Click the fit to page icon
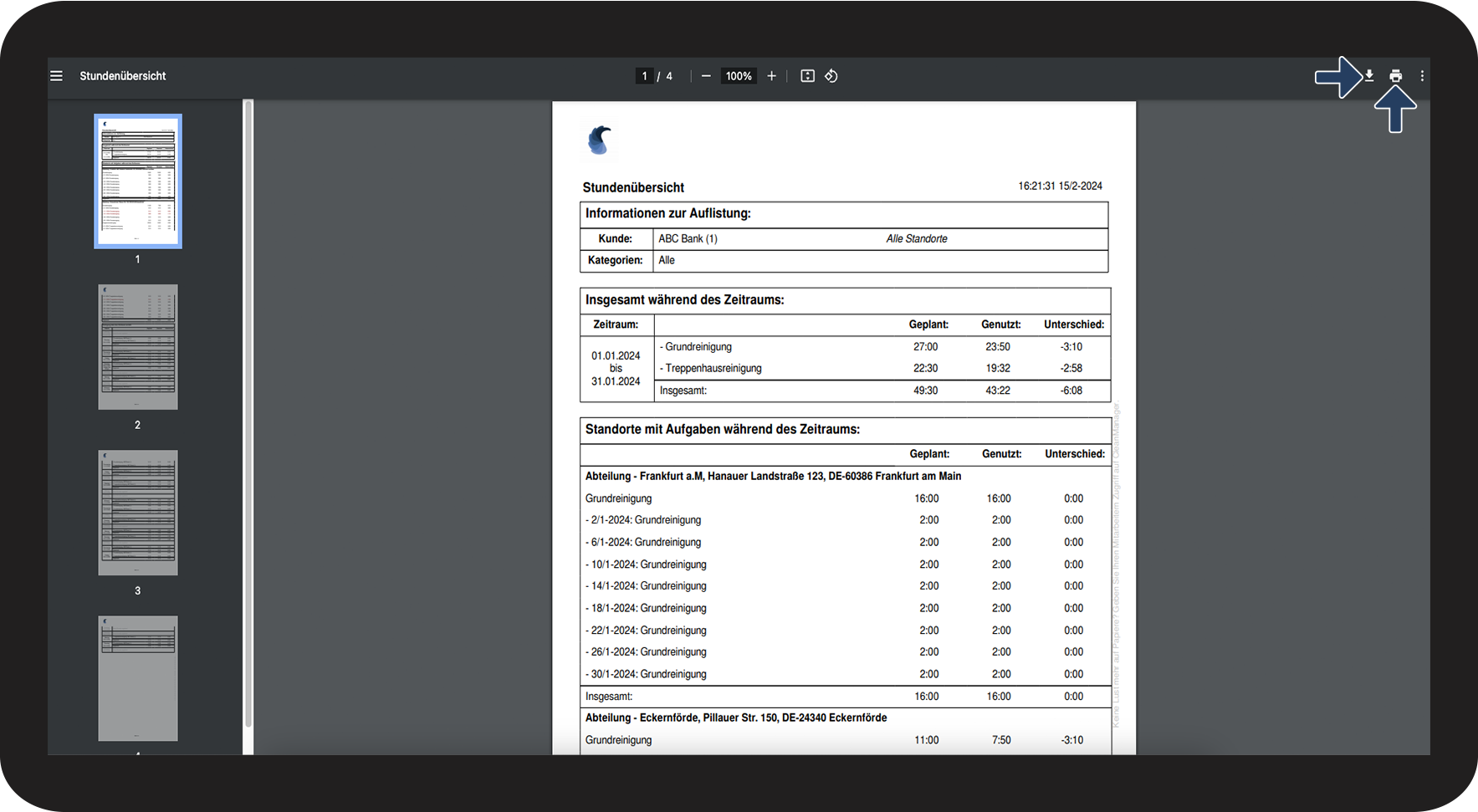The image size is (1478, 812). pos(807,76)
